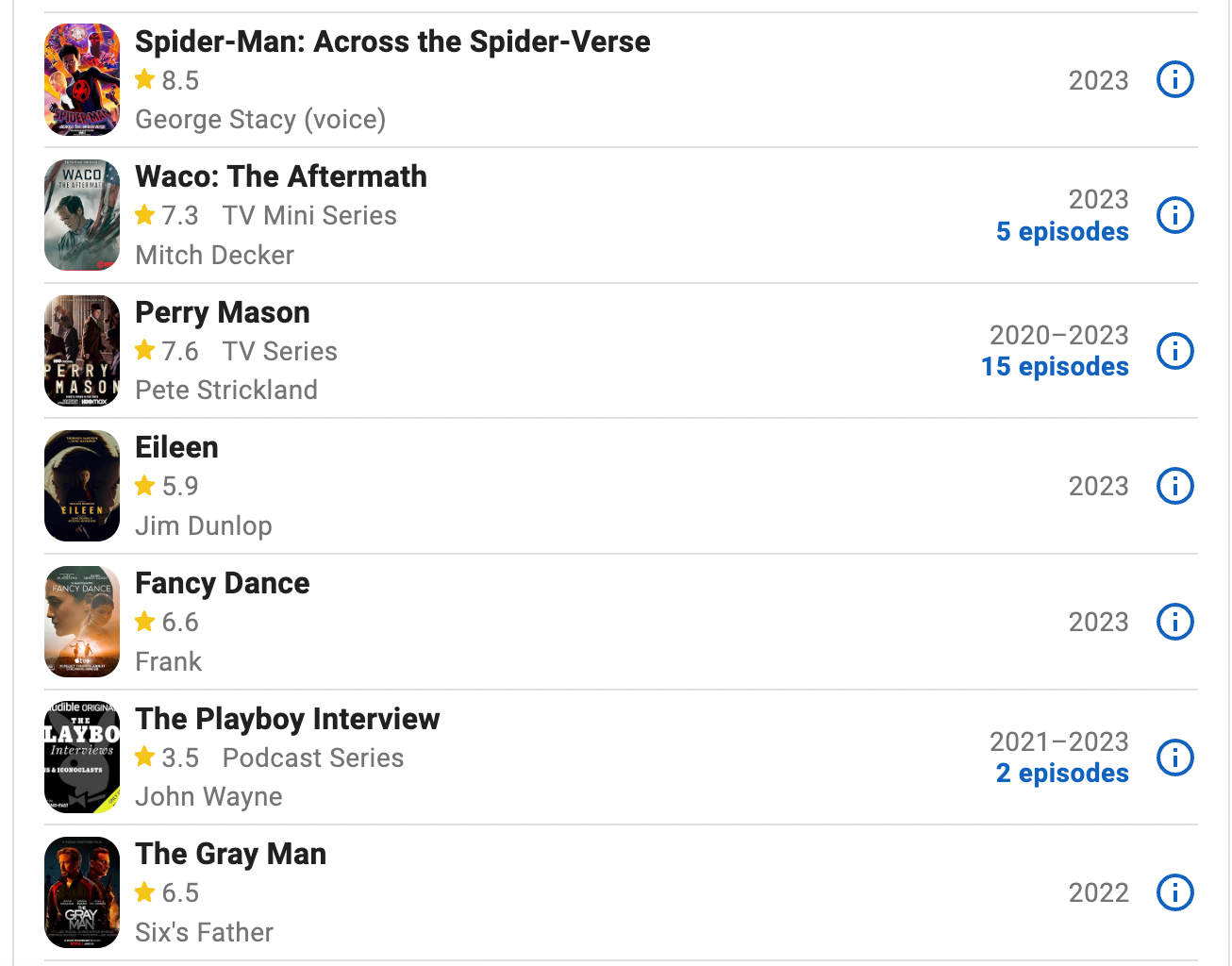1232x966 pixels.
Task: Expand the 5 episodes list for Waco
Action: pyautogui.click(x=1062, y=232)
